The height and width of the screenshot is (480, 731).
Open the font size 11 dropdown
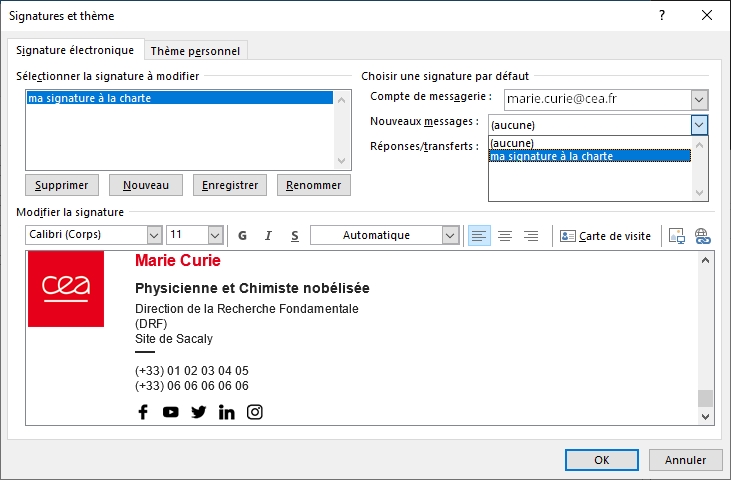[215, 235]
